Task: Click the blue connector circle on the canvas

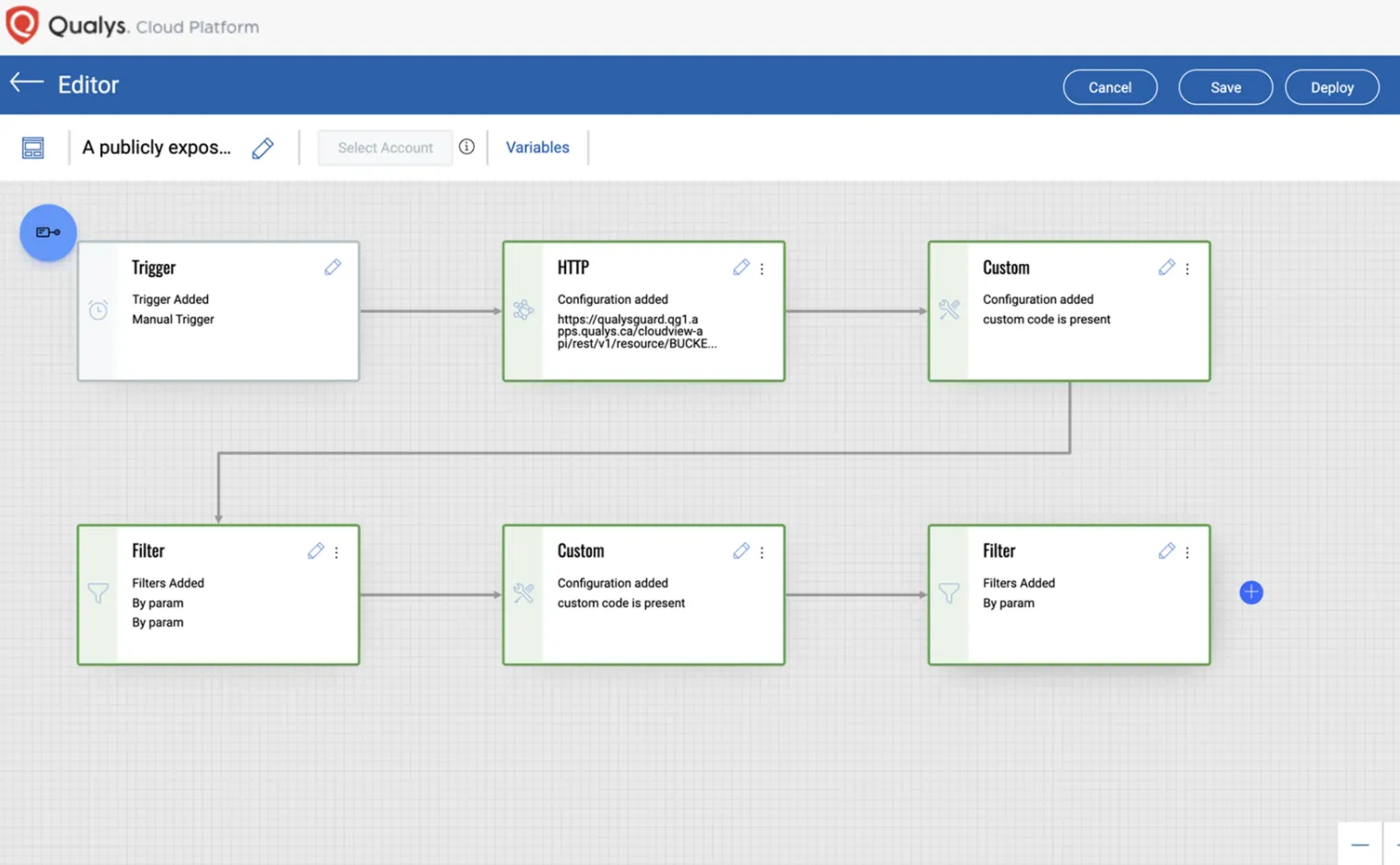Action: pyautogui.click(x=48, y=233)
